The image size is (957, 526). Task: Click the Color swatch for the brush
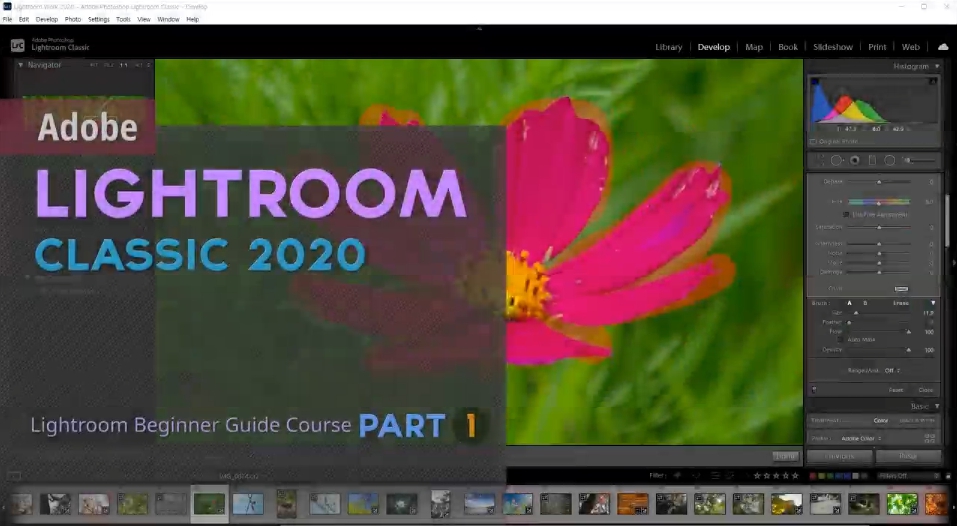(901, 289)
